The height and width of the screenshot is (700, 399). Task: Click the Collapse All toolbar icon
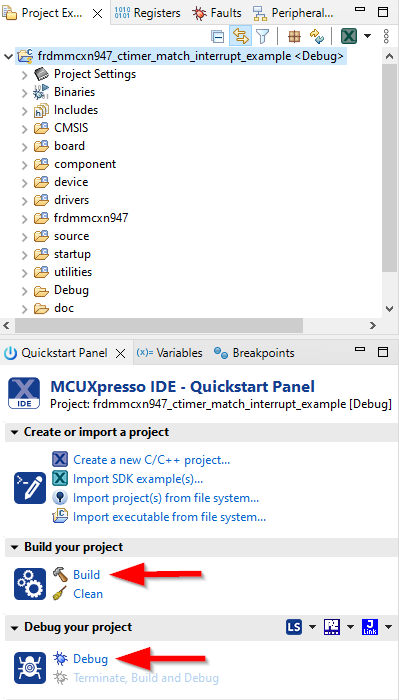click(217, 36)
